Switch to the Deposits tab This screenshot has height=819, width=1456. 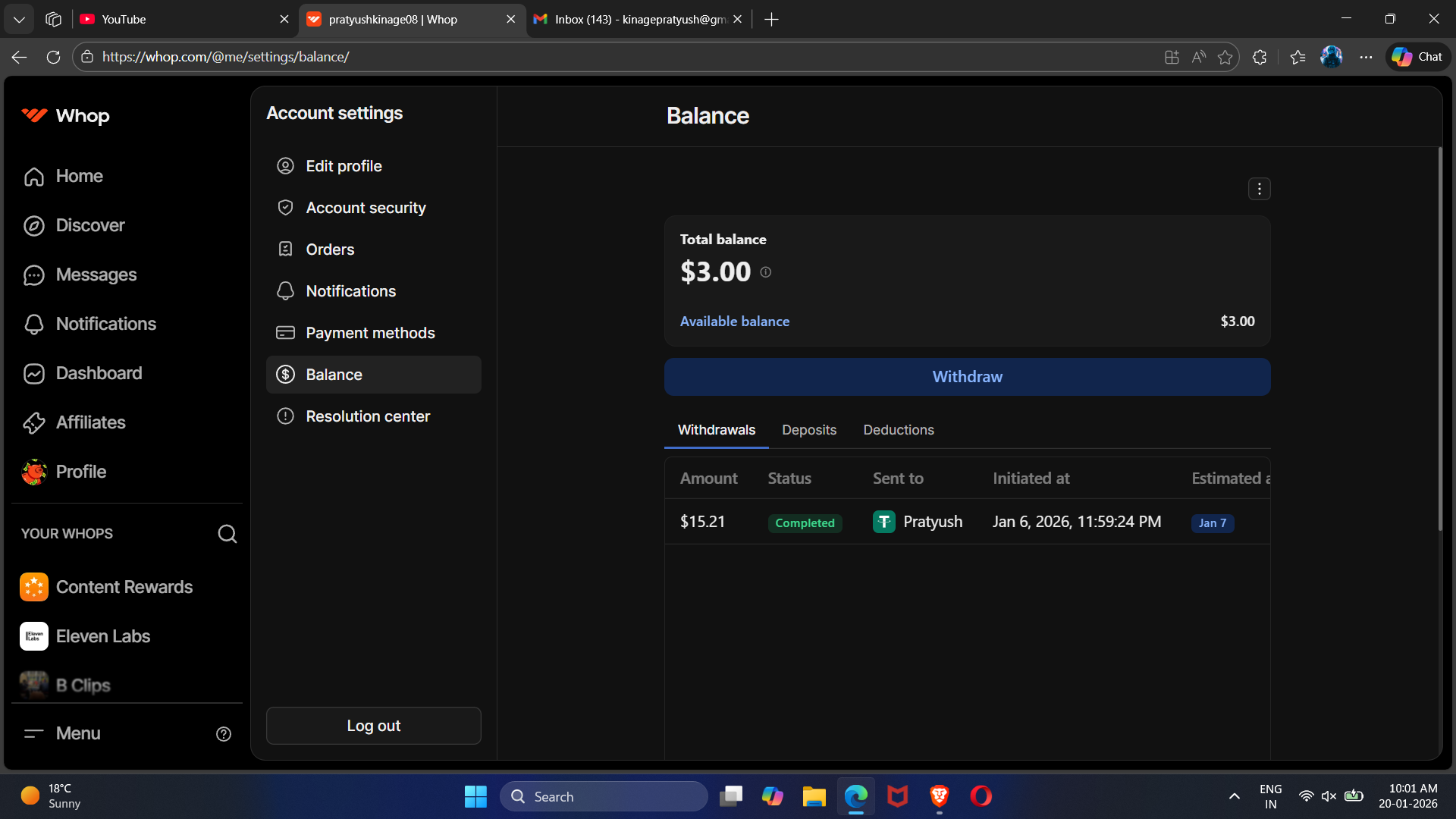(x=809, y=430)
